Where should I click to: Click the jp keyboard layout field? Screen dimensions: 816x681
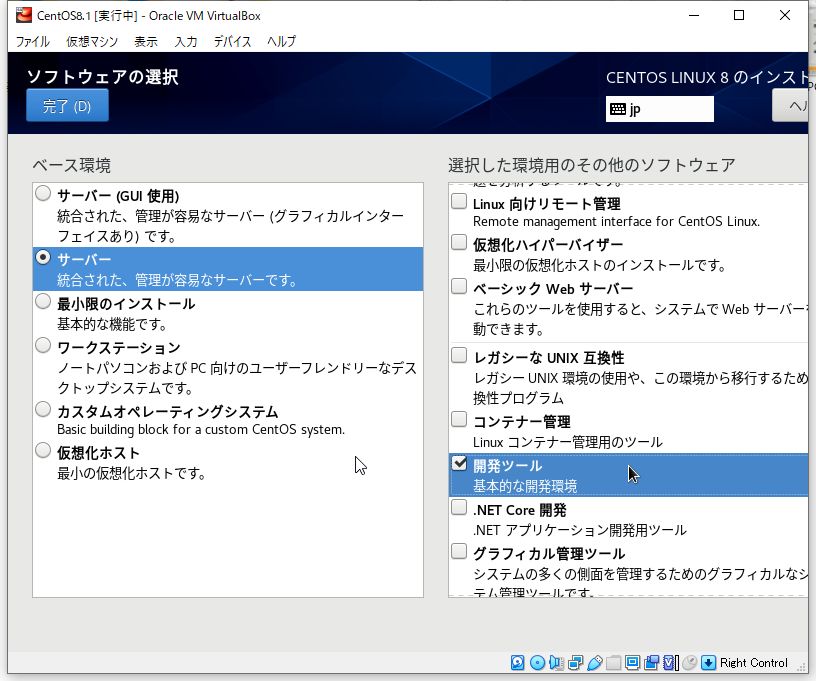point(659,109)
